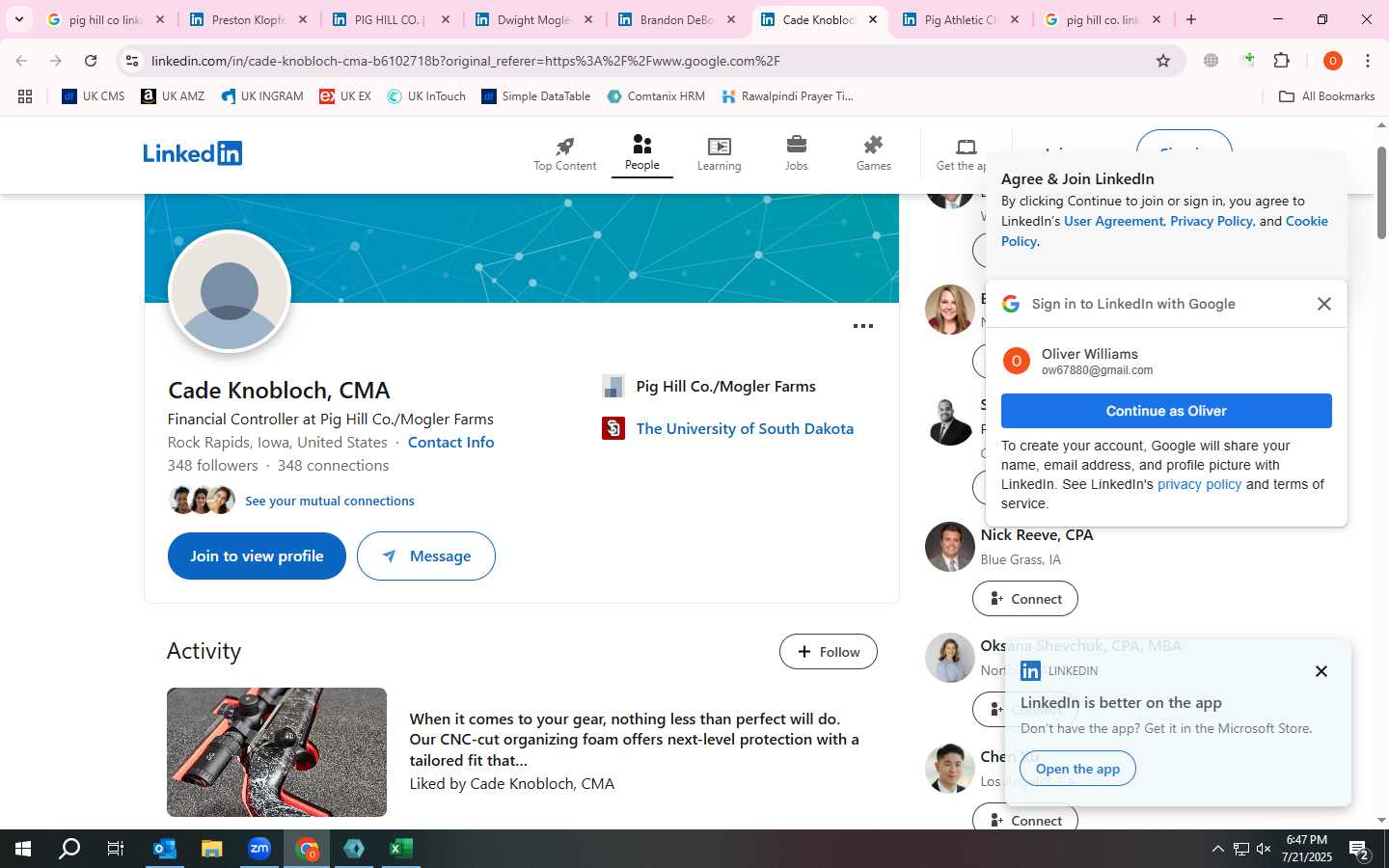
Task: Follow Cade Knobloch's activity
Action: point(829,652)
